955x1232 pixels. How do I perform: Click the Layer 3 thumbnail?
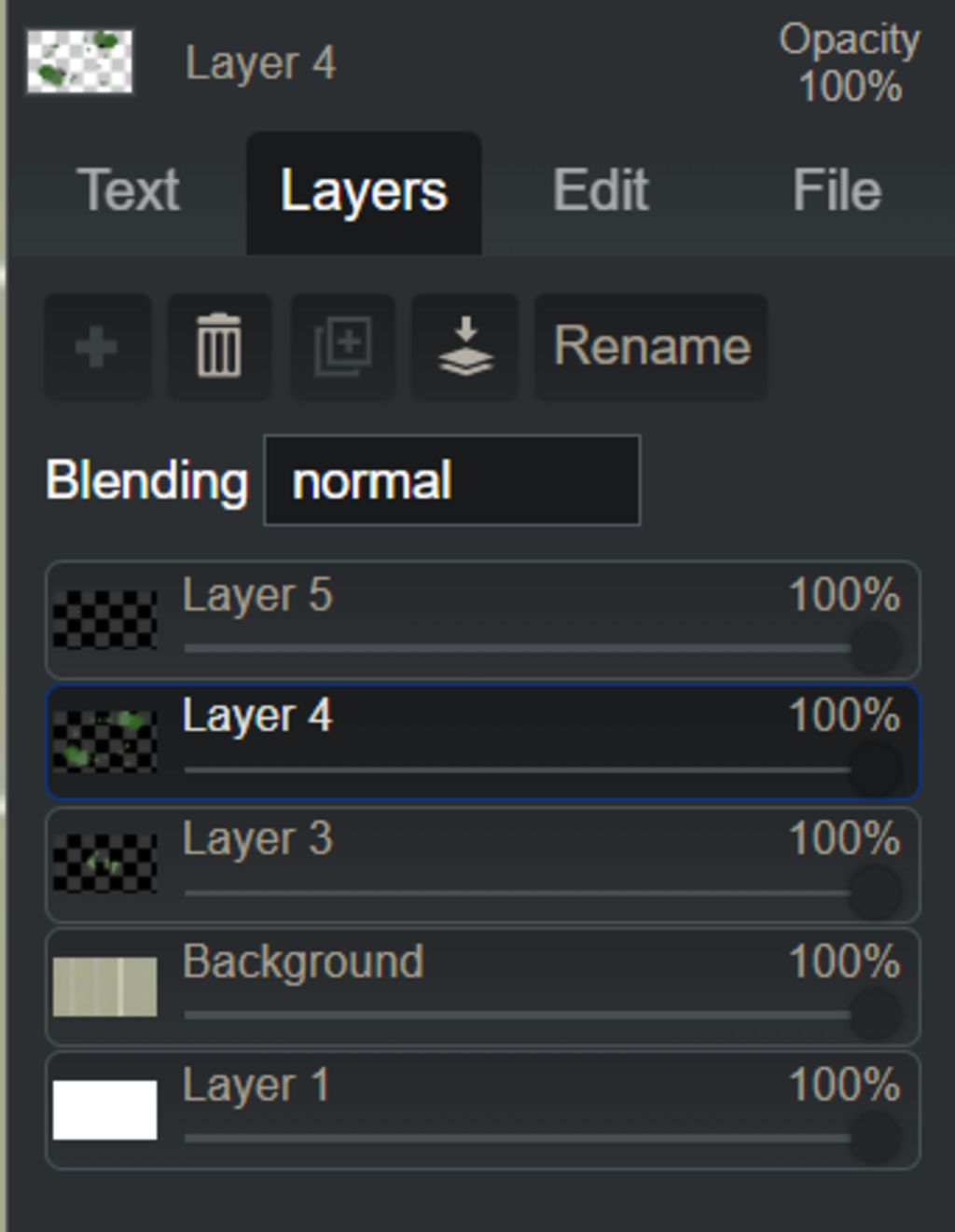tap(104, 864)
